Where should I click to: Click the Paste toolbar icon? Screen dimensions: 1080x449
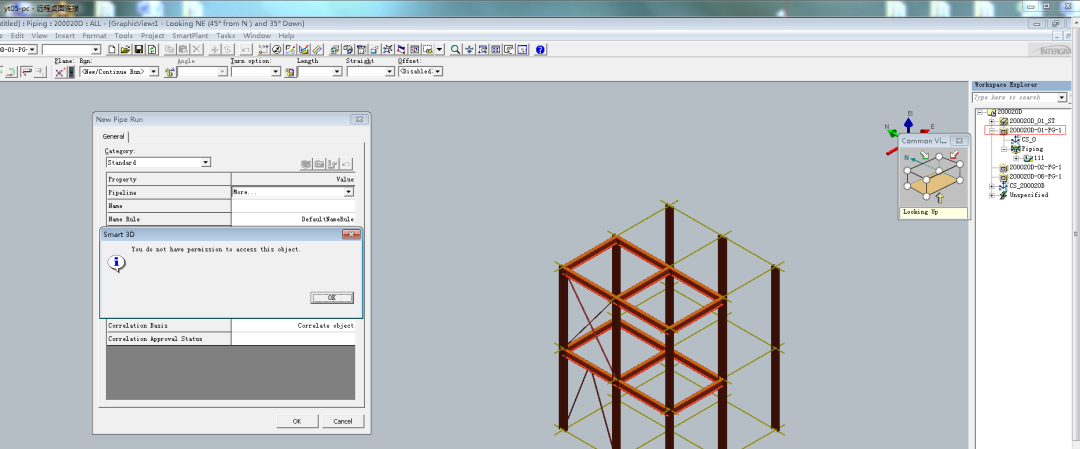(x=183, y=50)
